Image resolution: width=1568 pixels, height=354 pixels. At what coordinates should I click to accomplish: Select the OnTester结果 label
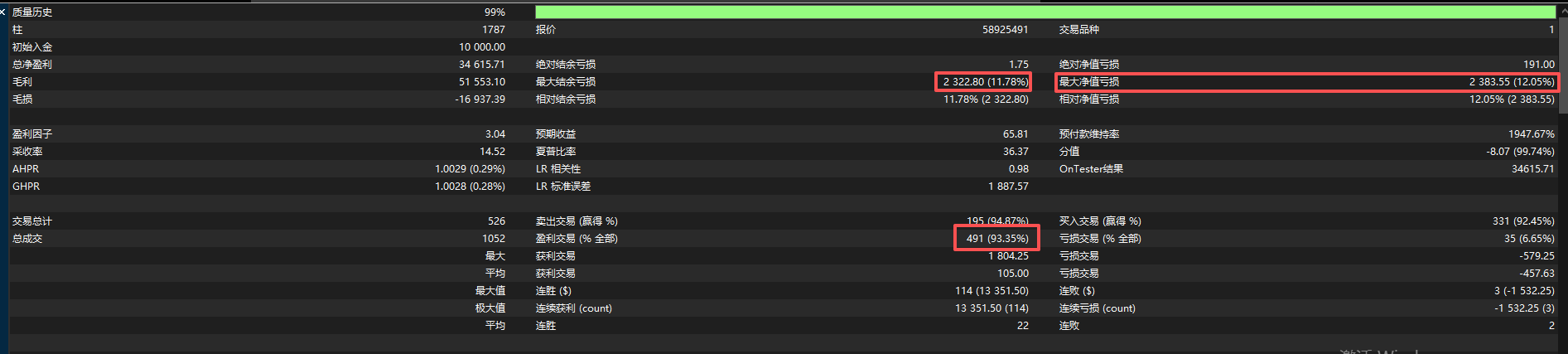(x=1091, y=169)
